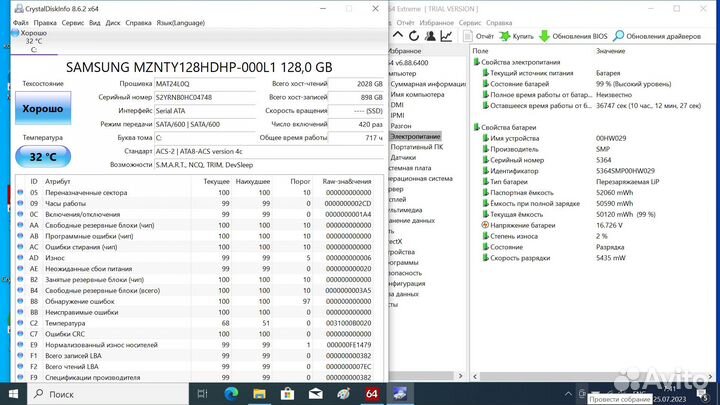This screenshot has width=720, height=405.
Task: Click the Паспортная ёмкость row icon
Action: pos(485,192)
